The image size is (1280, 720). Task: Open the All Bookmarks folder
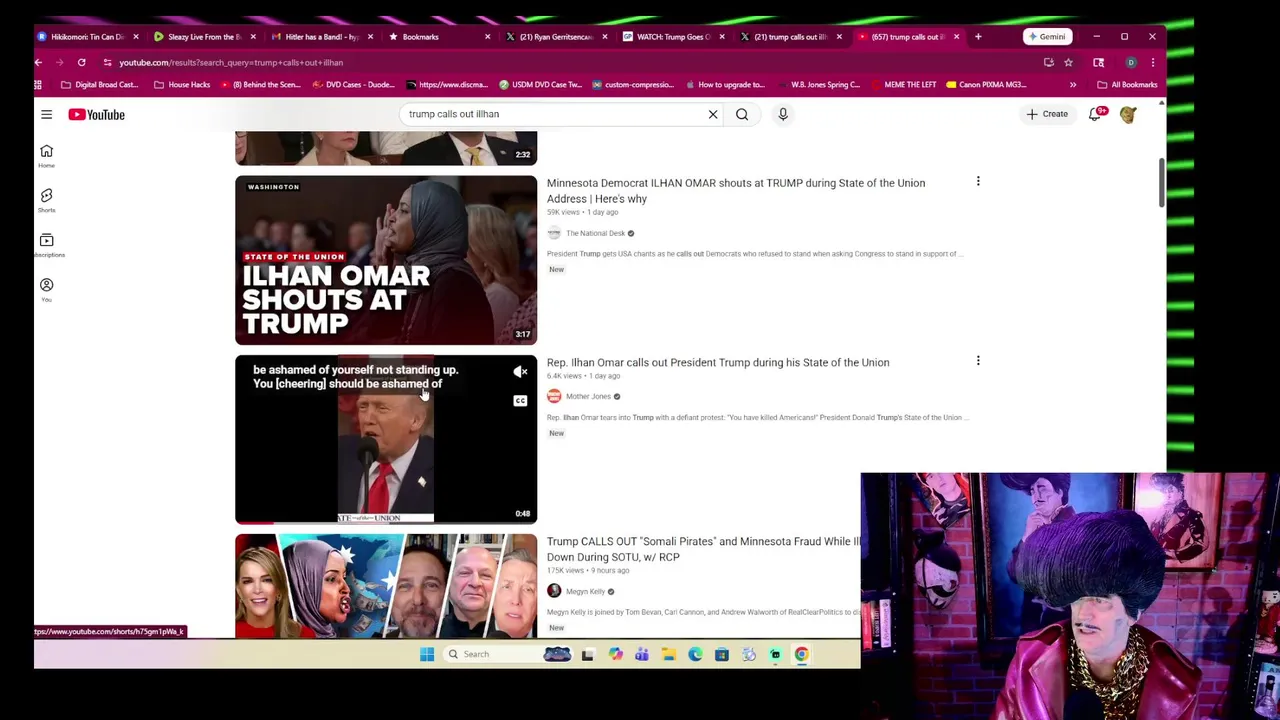1127,85
